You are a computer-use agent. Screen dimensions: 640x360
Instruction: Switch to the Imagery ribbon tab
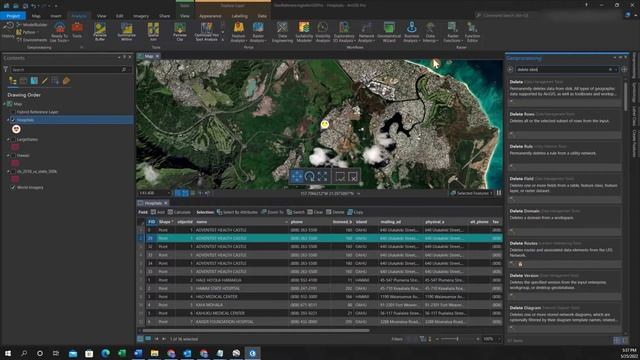point(141,16)
